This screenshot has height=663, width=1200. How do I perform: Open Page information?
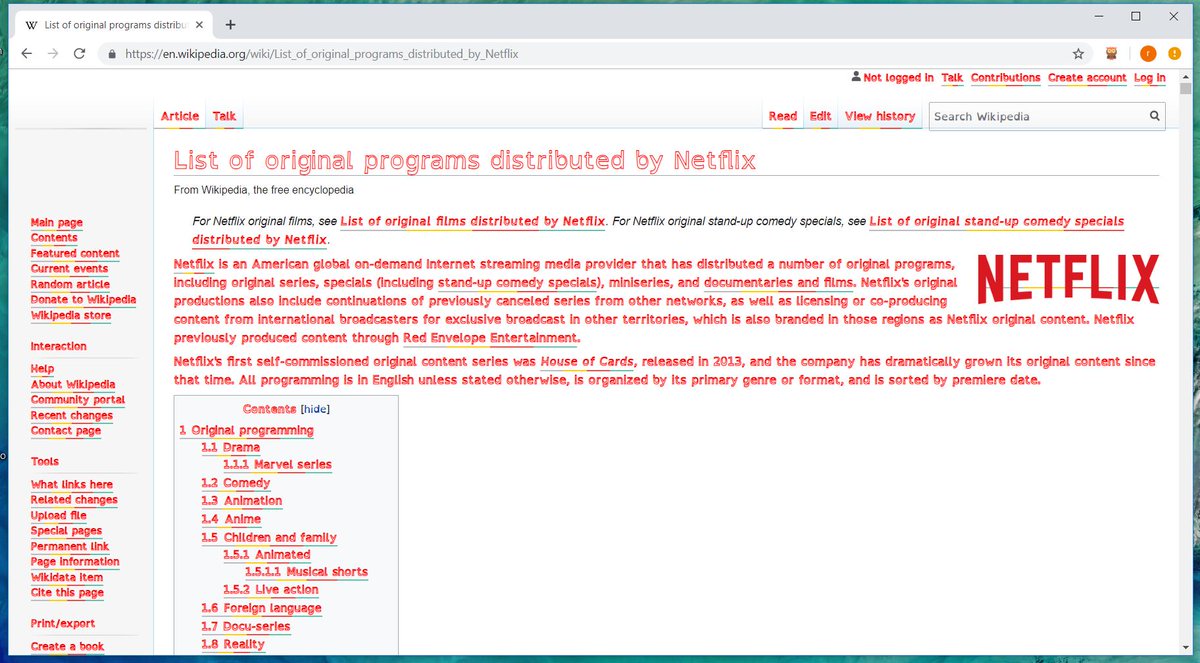(75, 562)
